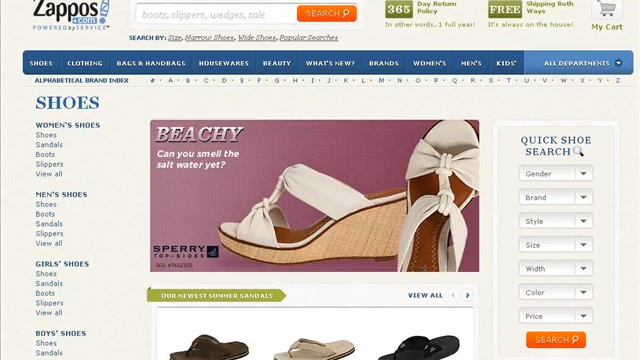Select letter M in alphabetical brand index
The width and height of the screenshot is (640, 360).
pos(381,80)
